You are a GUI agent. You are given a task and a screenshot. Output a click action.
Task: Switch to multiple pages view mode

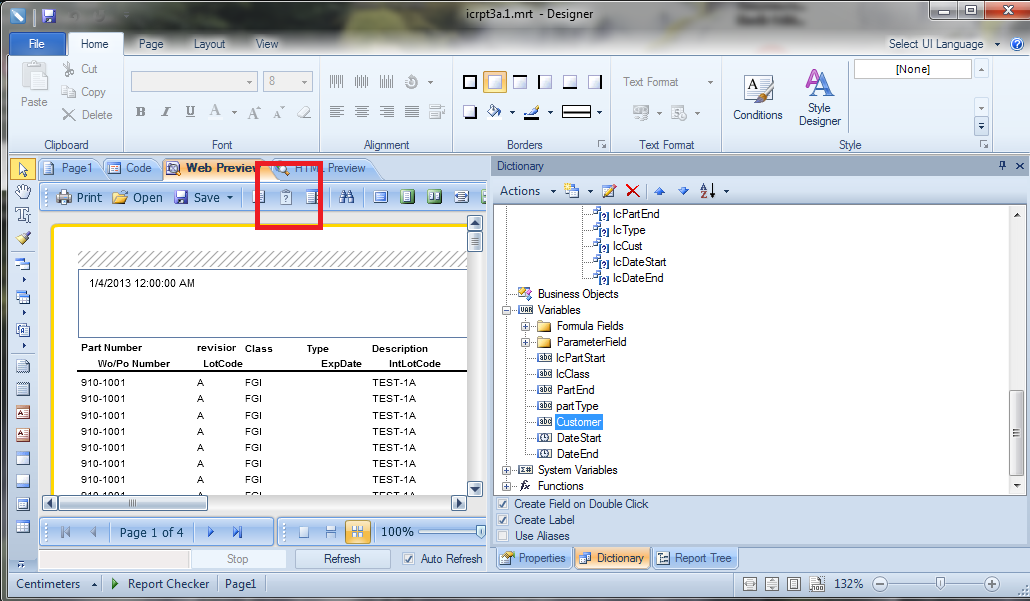[357, 532]
